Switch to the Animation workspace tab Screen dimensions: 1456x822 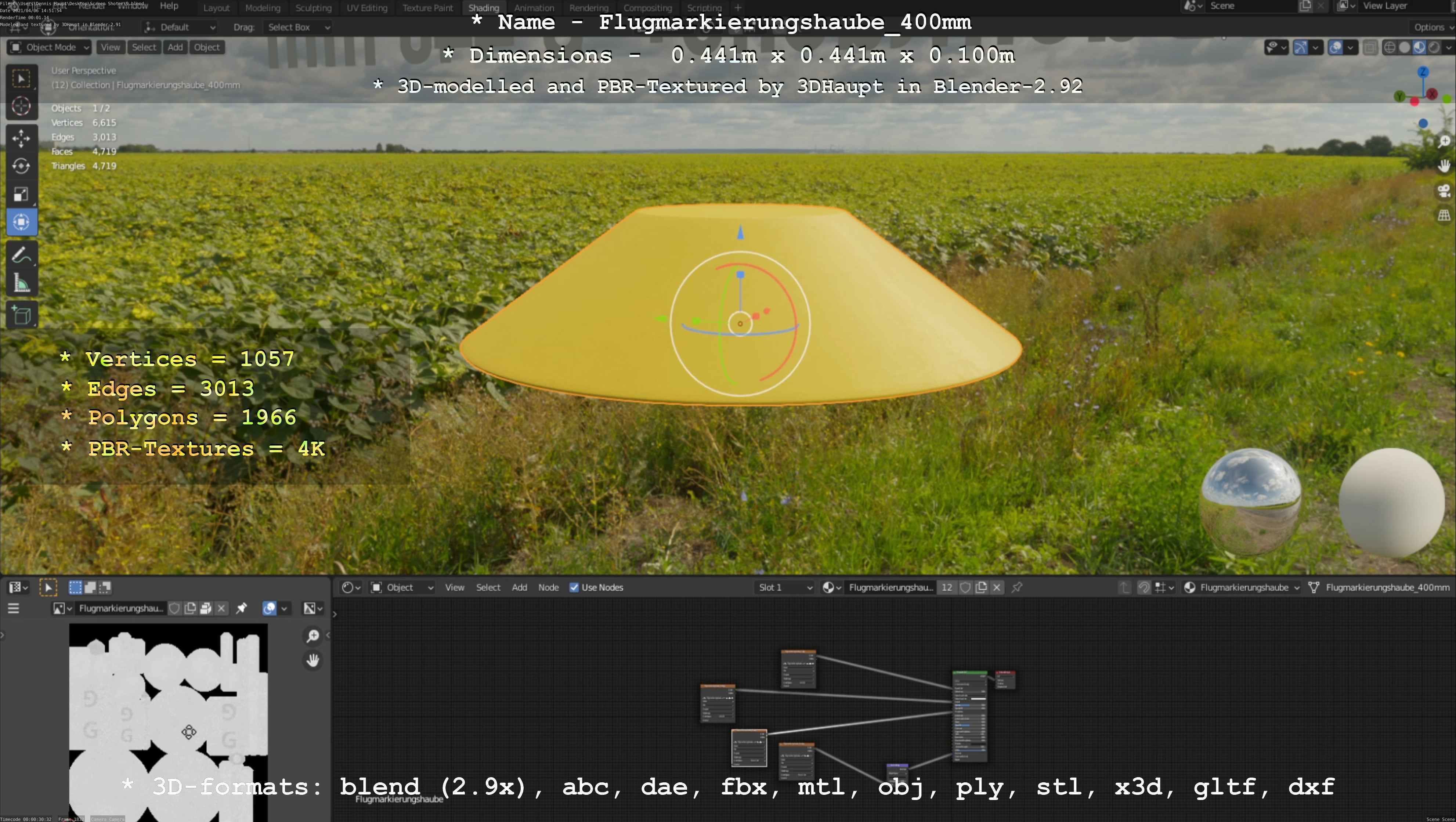[534, 8]
